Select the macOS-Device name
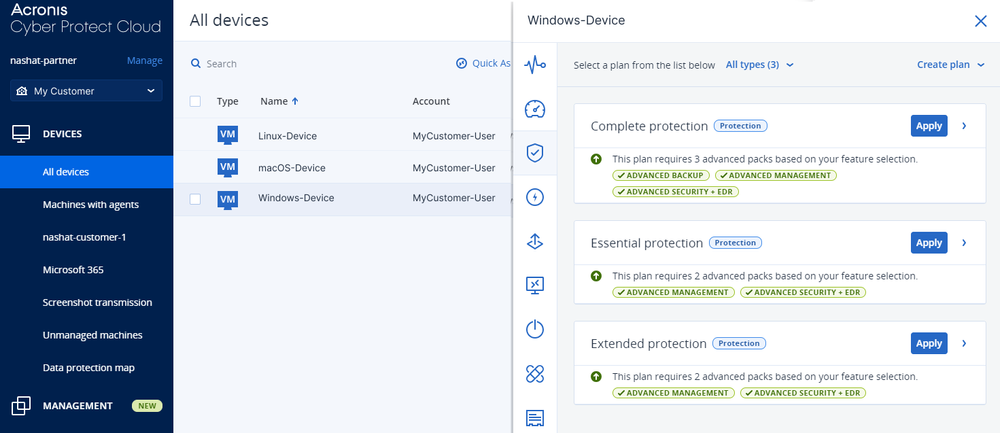The image size is (1000, 433). click(x=291, y=168)
